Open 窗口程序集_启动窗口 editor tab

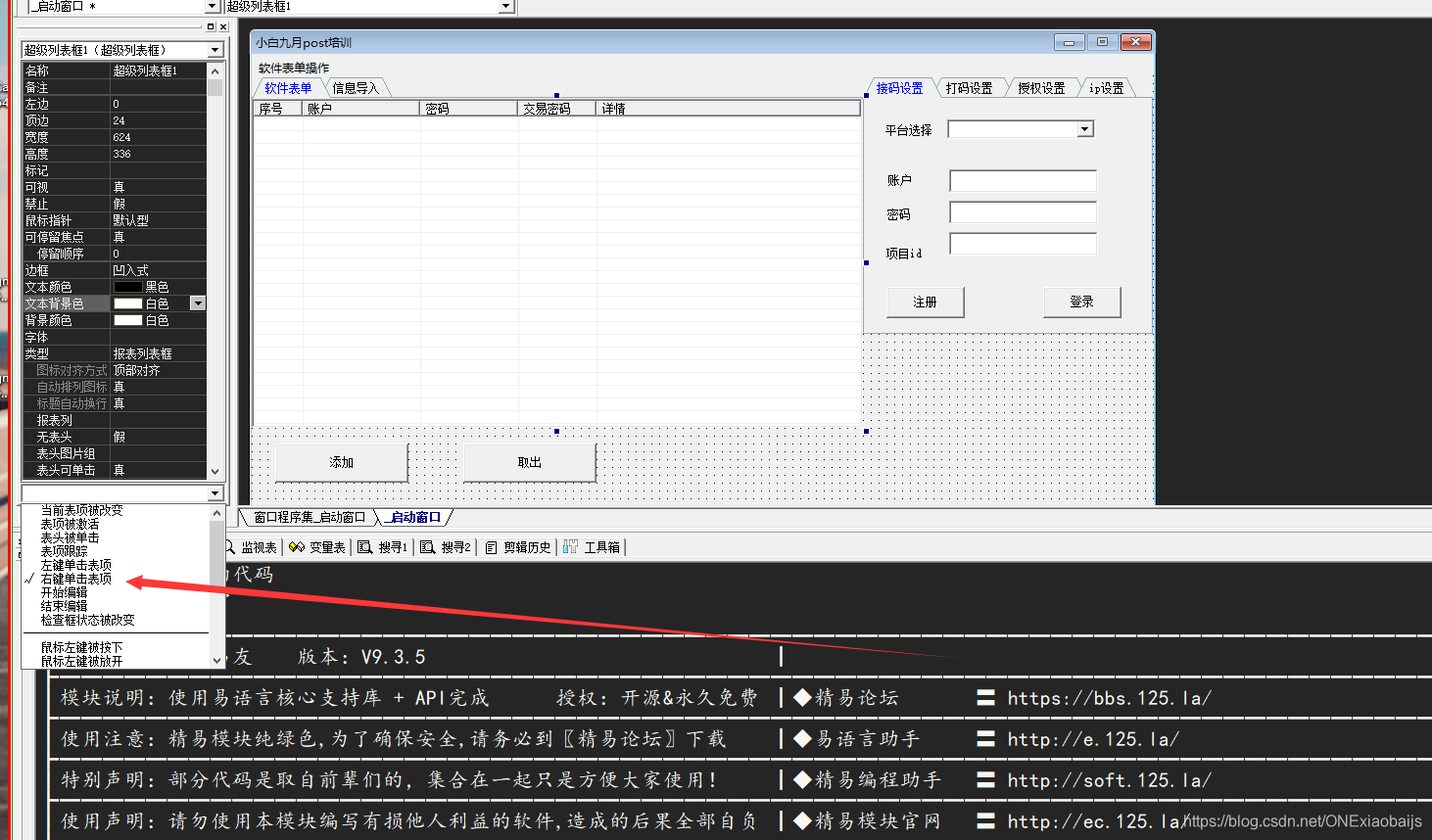310,517
